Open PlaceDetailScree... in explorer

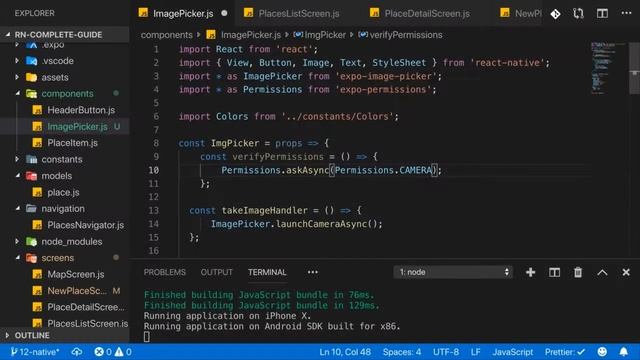point(86,307)
